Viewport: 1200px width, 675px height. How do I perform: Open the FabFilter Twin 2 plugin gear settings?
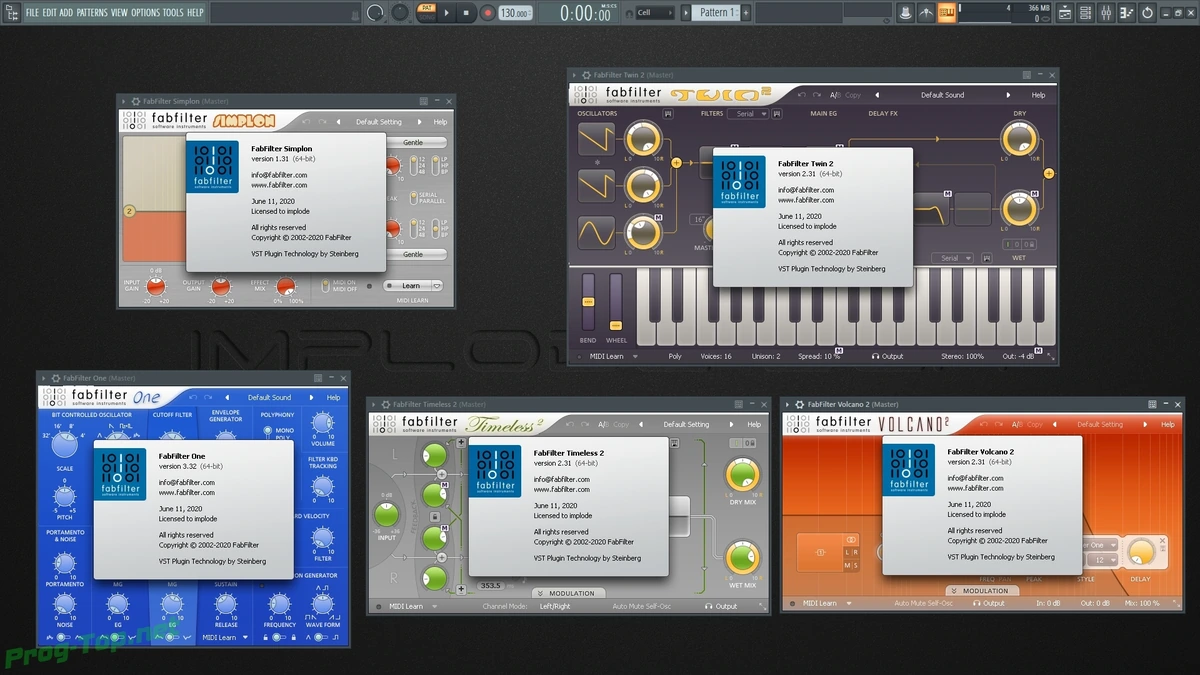click(585, 75)
